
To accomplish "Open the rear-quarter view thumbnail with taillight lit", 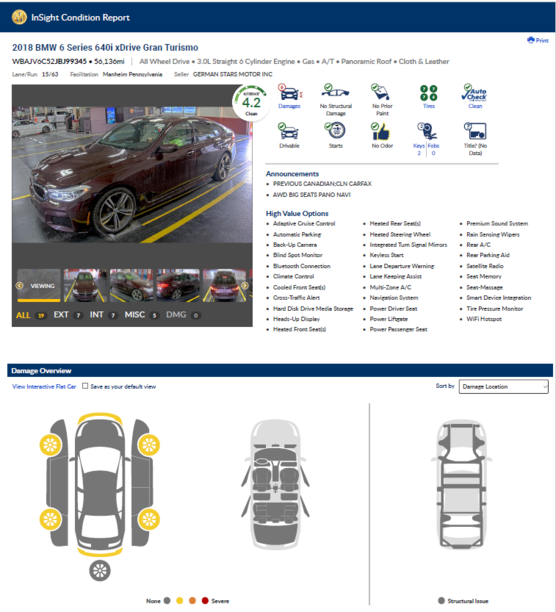I will click(x=178, y=285).
